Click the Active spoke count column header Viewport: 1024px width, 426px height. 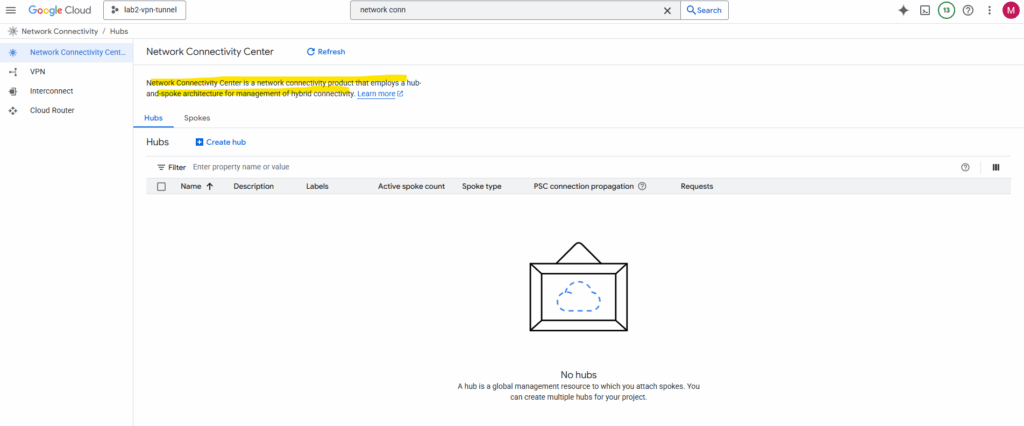coord(411,186)
